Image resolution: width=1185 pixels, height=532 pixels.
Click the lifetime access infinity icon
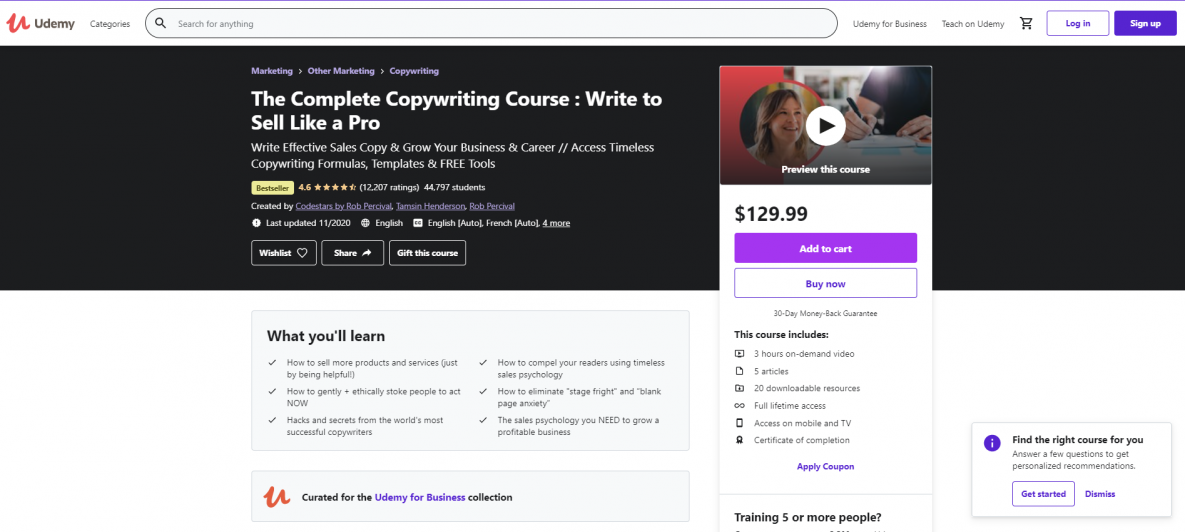click(x=739, y=406)
